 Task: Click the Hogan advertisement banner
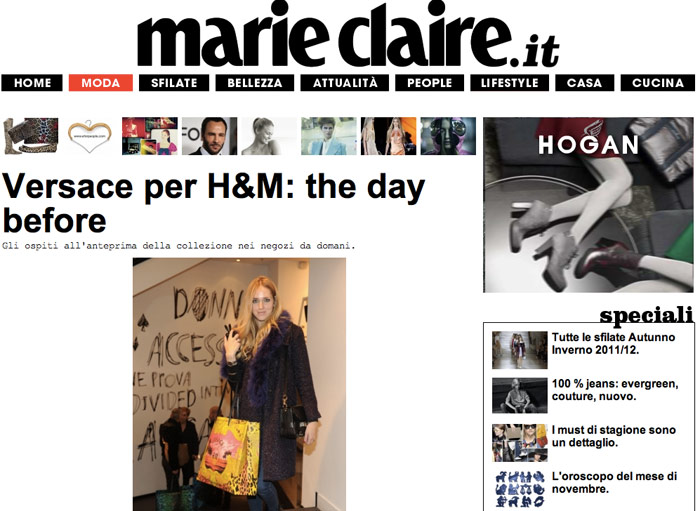click(x=588, y=205)
